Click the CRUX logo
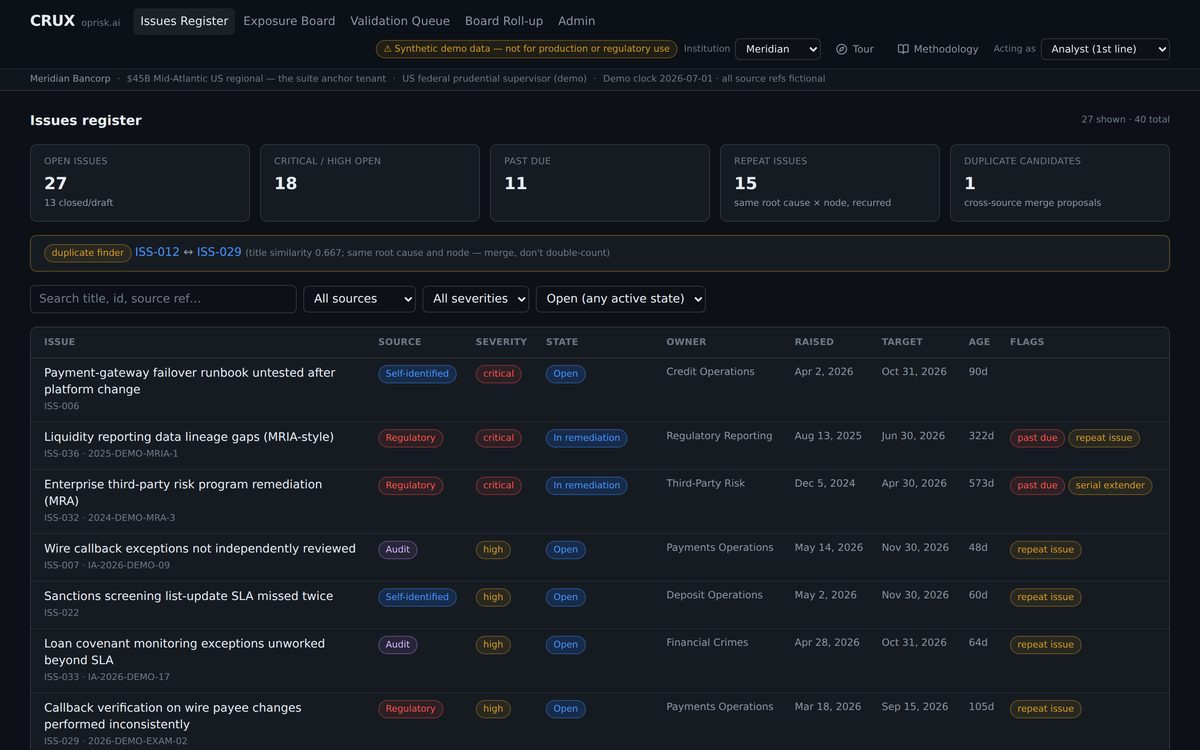 pyautogui.click(x=52, y=21)
